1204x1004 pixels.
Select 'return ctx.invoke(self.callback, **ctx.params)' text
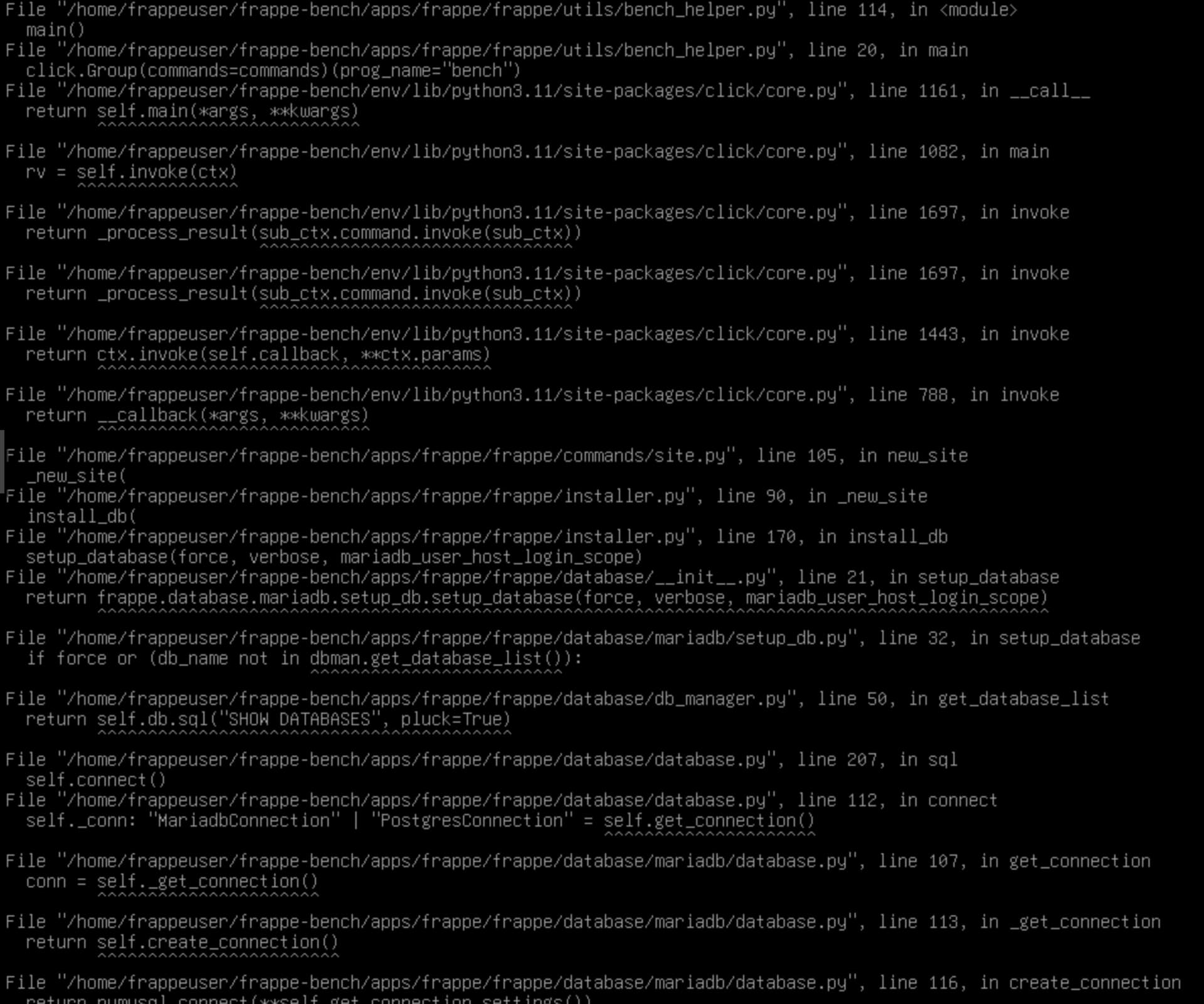(x=258, y=354)
